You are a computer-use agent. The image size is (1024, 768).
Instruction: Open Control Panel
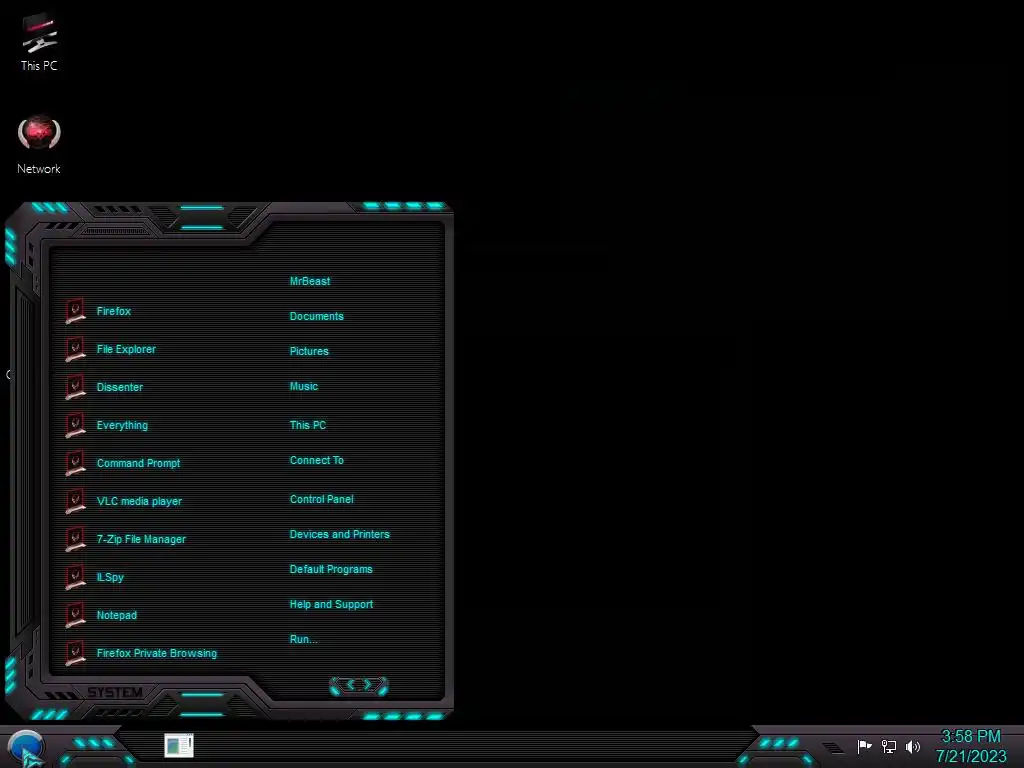tap(322, 499)
